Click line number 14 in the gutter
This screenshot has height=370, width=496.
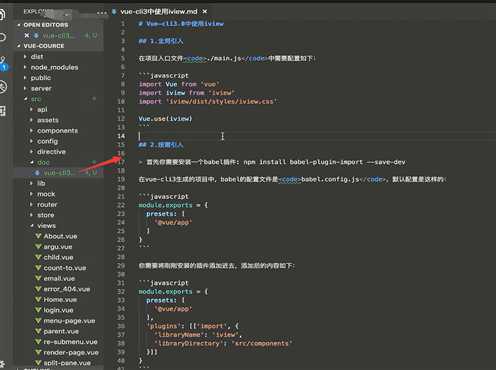click(121, 136)
